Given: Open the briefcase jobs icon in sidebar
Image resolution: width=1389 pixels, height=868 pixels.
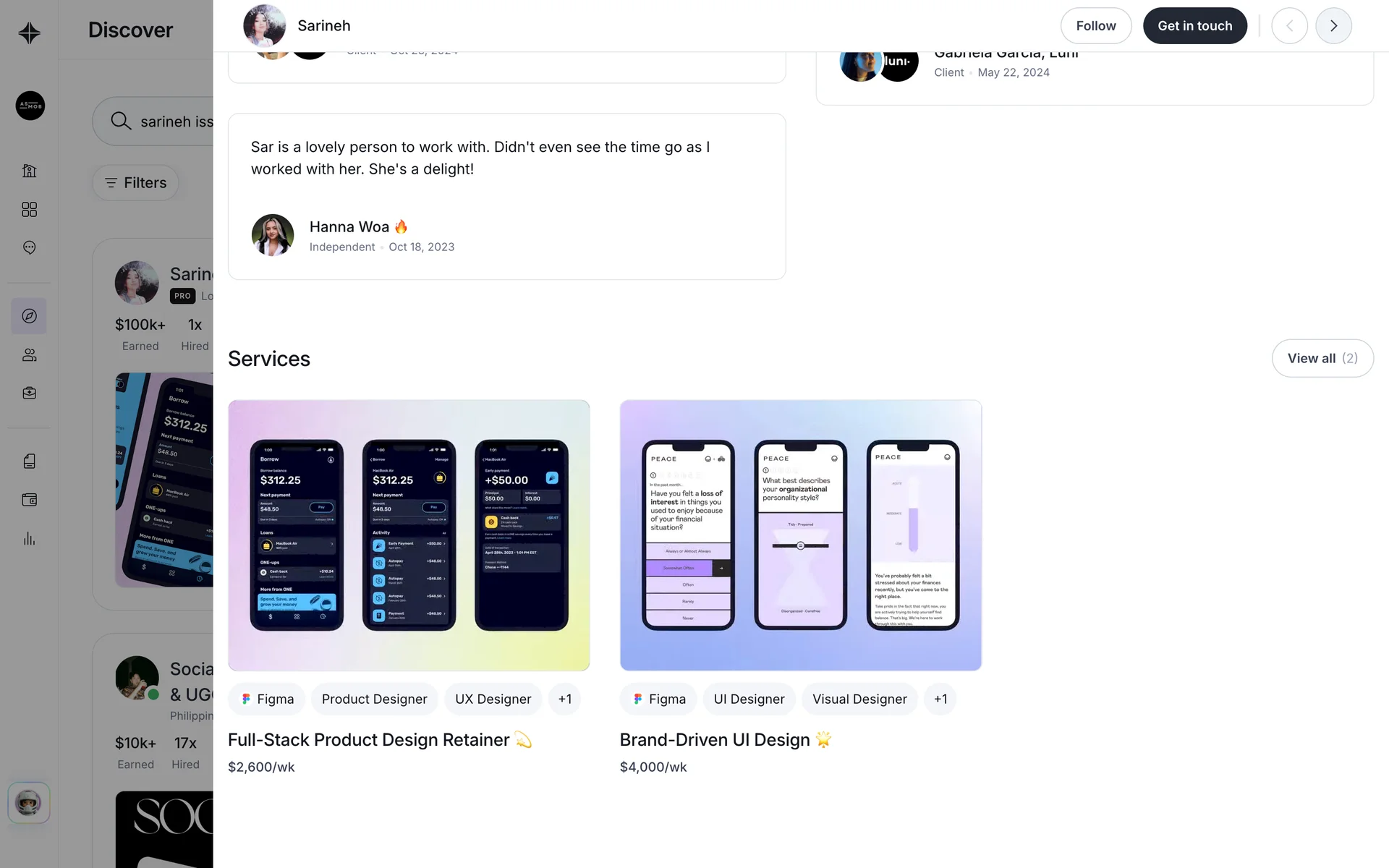Looking at the screenshot, I should [x=29, y=393].
